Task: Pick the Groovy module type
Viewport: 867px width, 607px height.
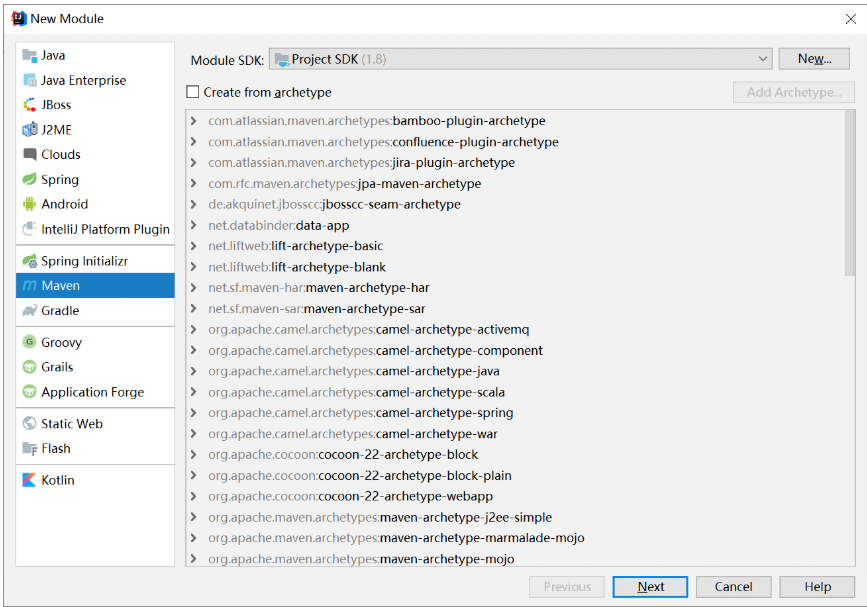Action: point(95,342)
